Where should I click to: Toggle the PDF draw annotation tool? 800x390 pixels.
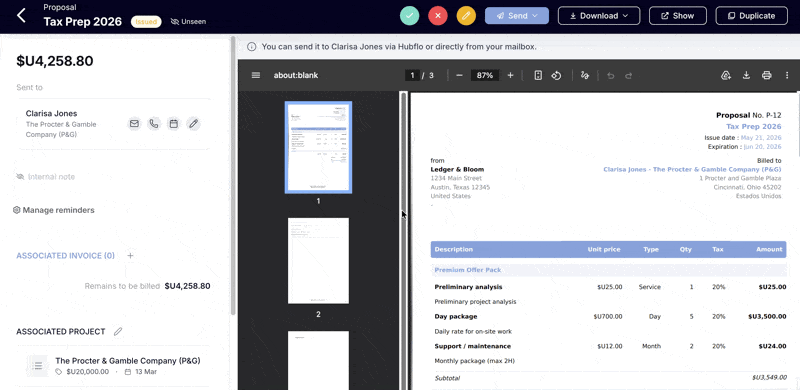585,76
